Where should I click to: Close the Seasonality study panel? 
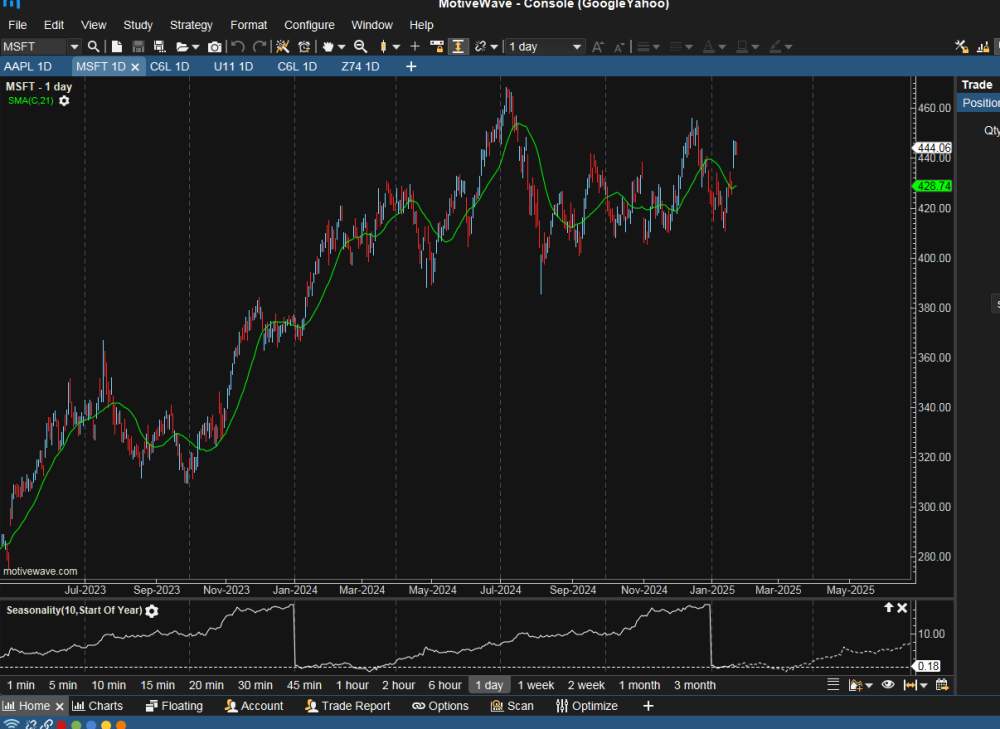click(902, 608)
